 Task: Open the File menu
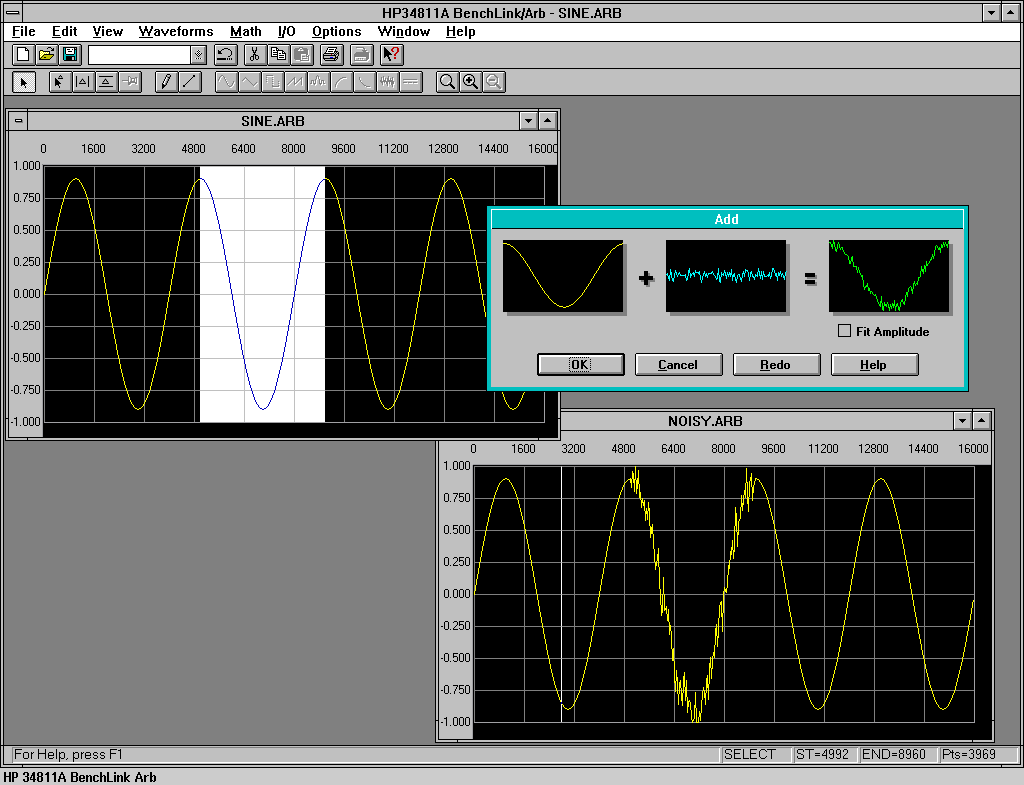[24, 31]
